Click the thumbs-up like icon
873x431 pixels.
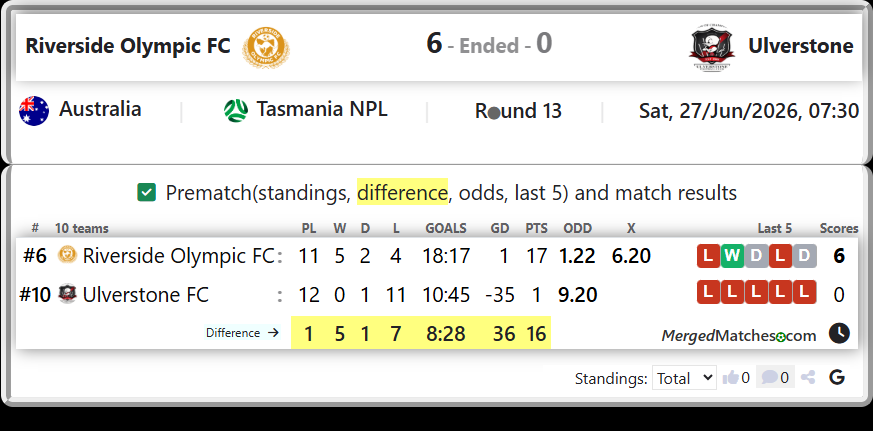click(x=730, y=378)
